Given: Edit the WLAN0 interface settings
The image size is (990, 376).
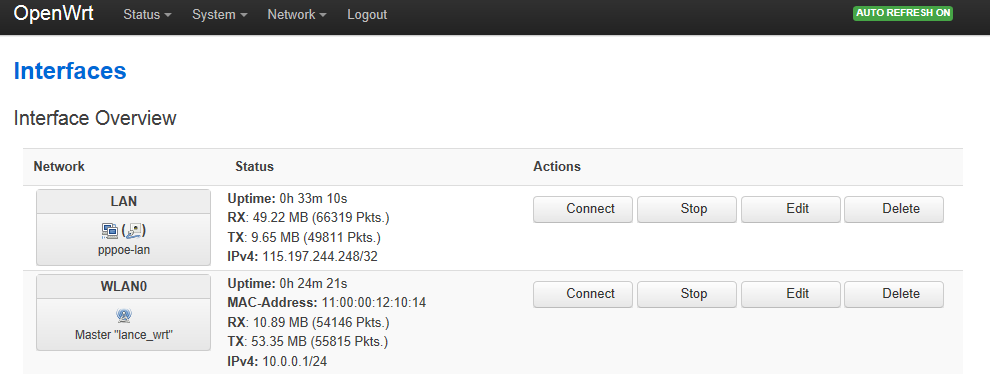Looking at the screenshot, I should [x=790, y=294].
